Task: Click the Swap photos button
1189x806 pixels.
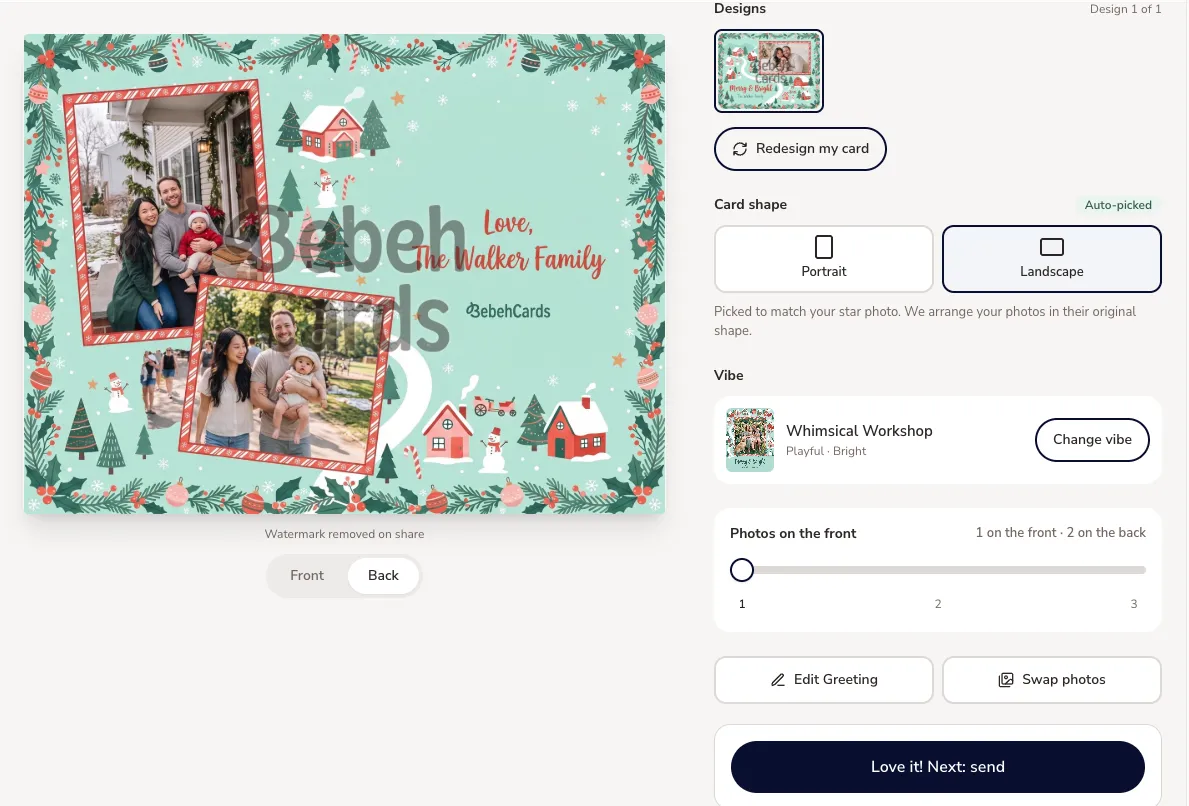Action: coord(1052,680)
